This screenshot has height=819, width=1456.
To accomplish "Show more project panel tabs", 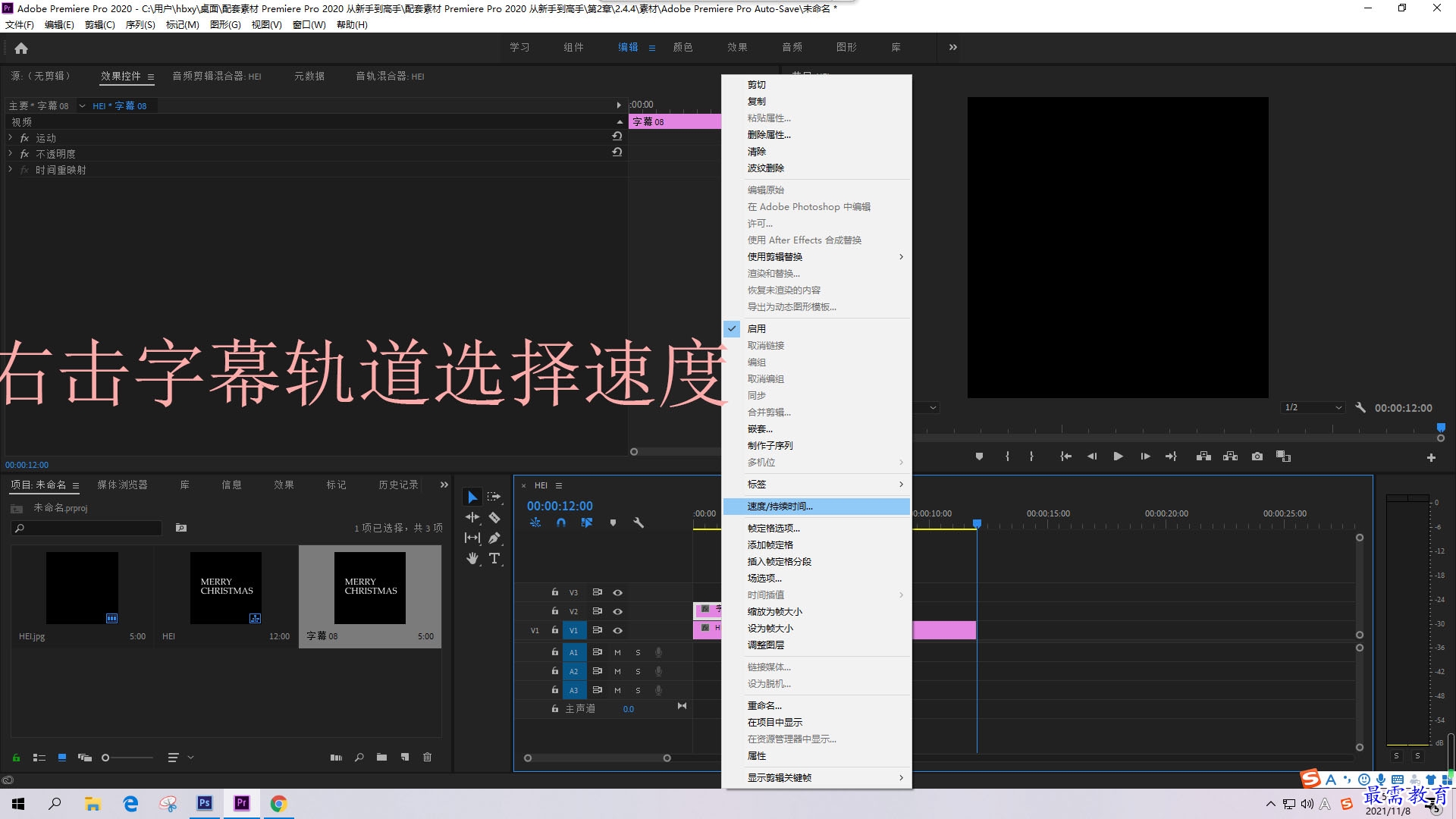I will click(x=444, y=485).
